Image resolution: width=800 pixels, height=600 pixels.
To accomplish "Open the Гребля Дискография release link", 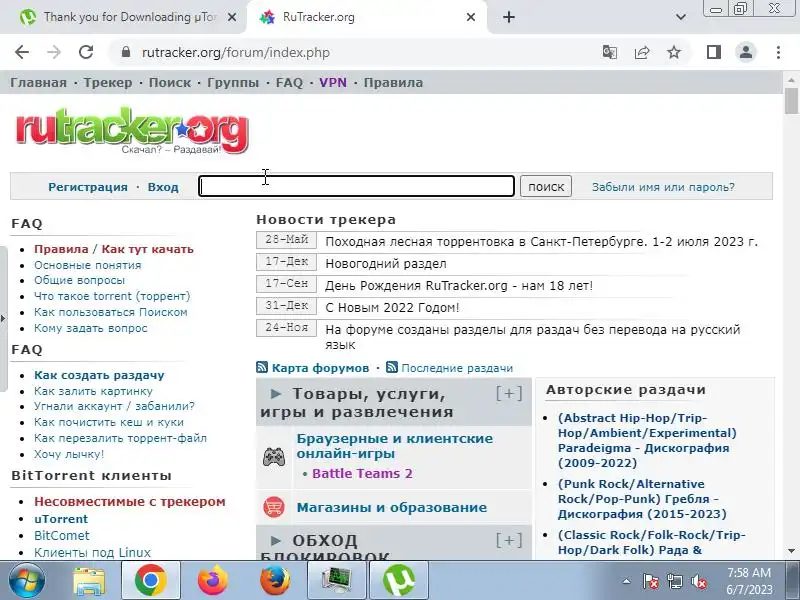I will click(x=642, y=499).
